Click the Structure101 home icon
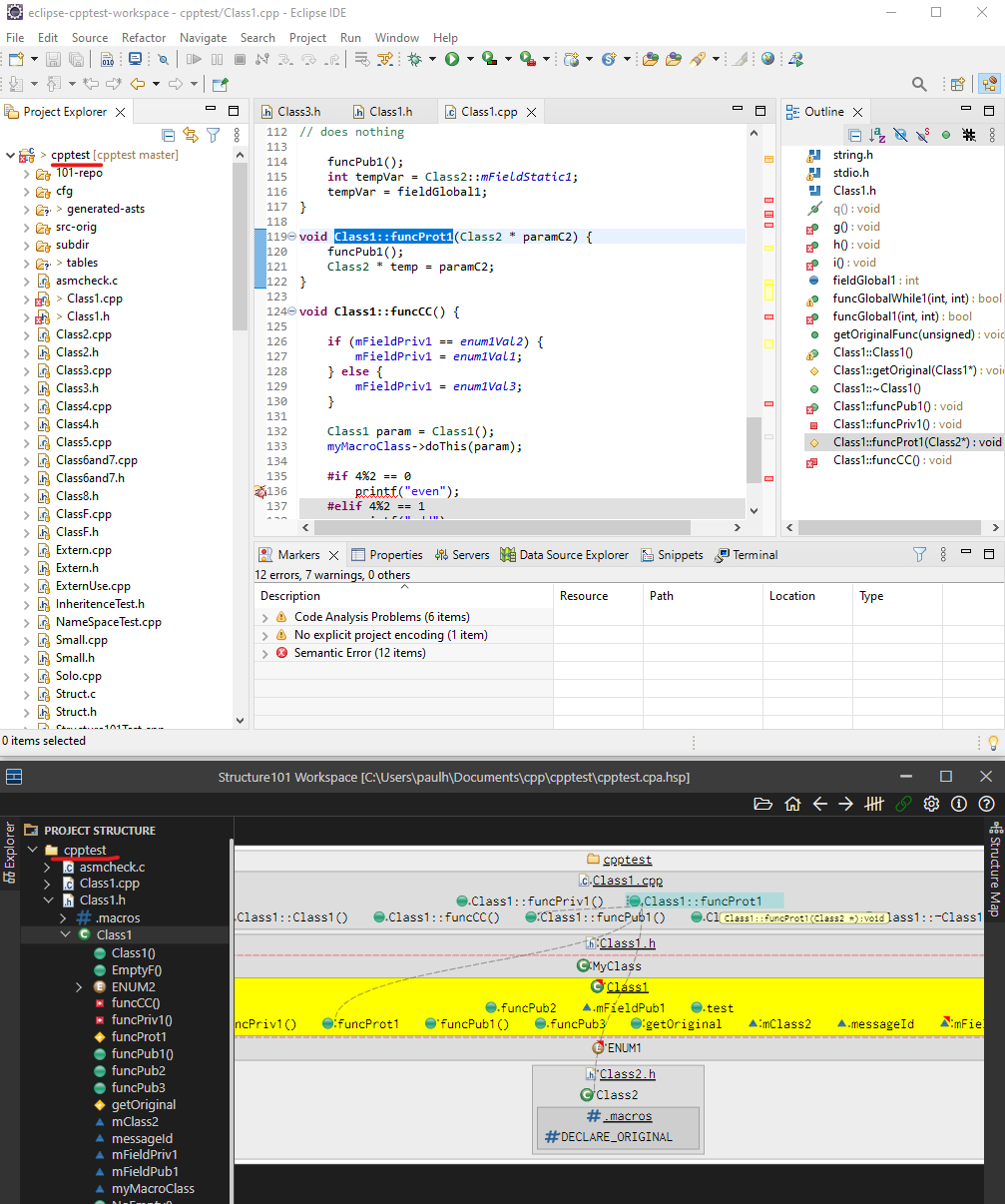Viewport: 1005px width, 1204px height. point(792,804)
